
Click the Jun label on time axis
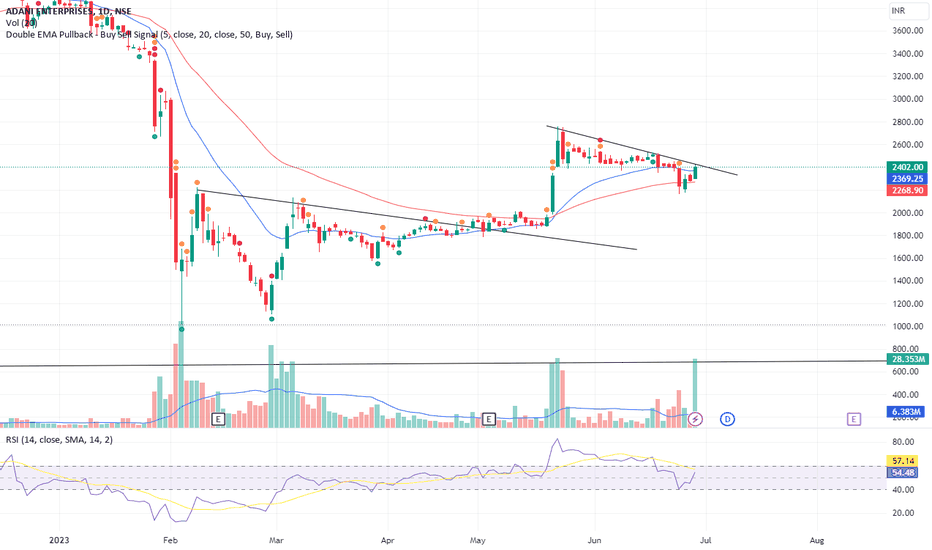pyautogui.click(x=594, y=540)
